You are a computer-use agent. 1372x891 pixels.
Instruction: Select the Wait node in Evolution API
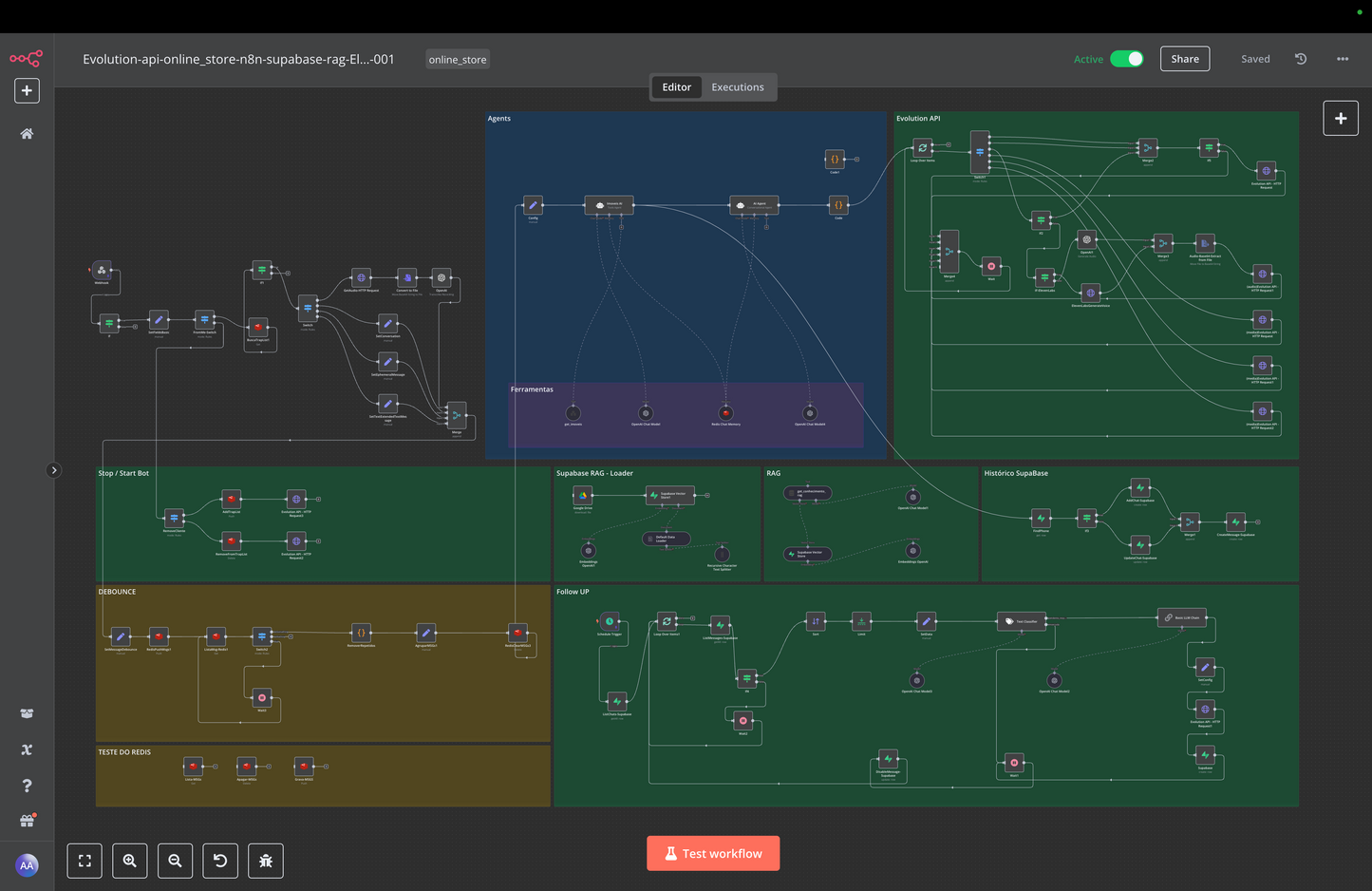(x=991, y=266)
